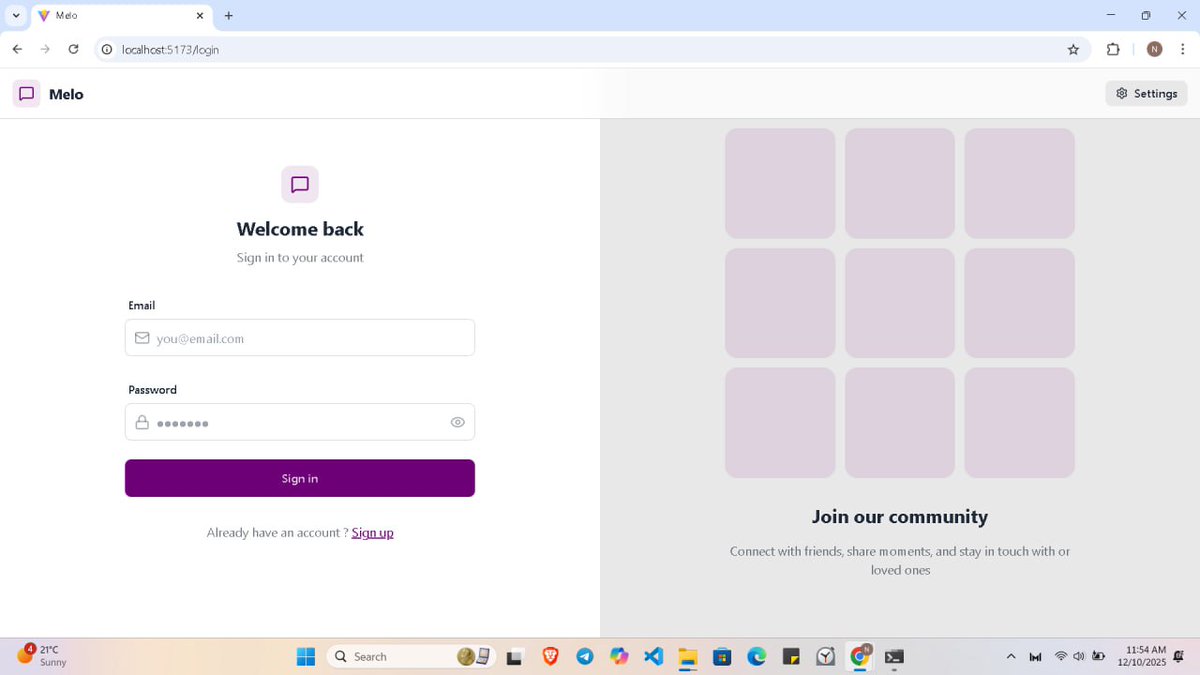The height and width of the screenshot is (675, 1200).
Task: Open Visual Studio Code from the taskbar
Action: (653, 656)
